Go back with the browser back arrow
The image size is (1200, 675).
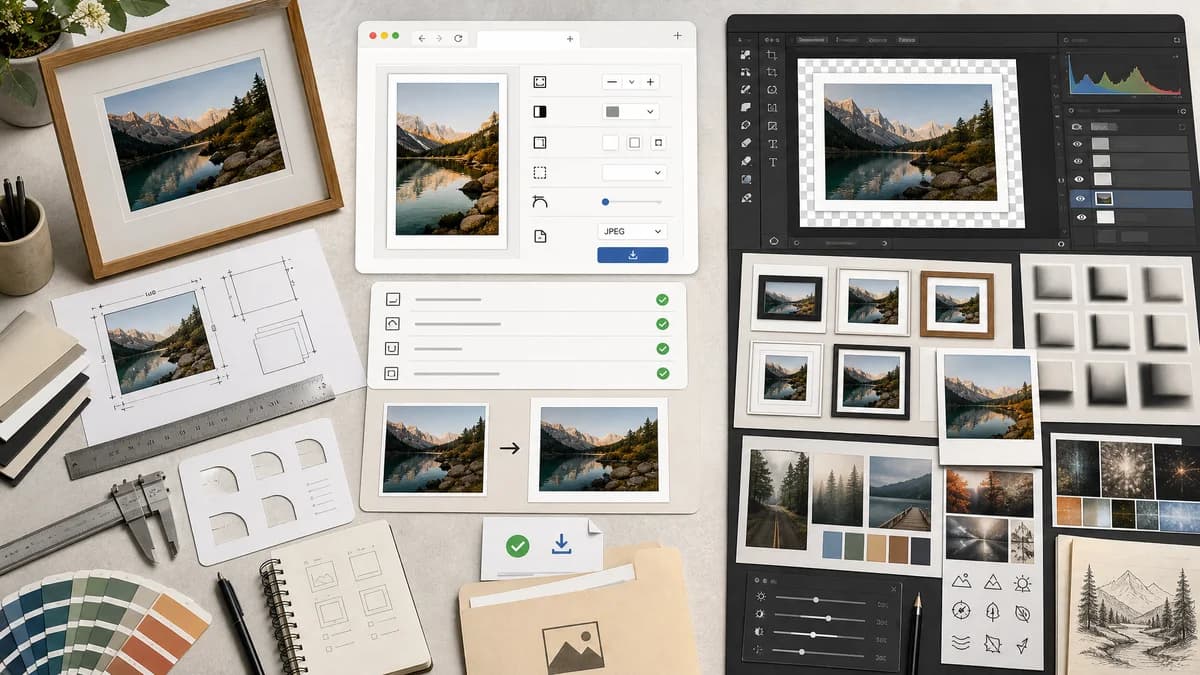(x=421, y=38)
